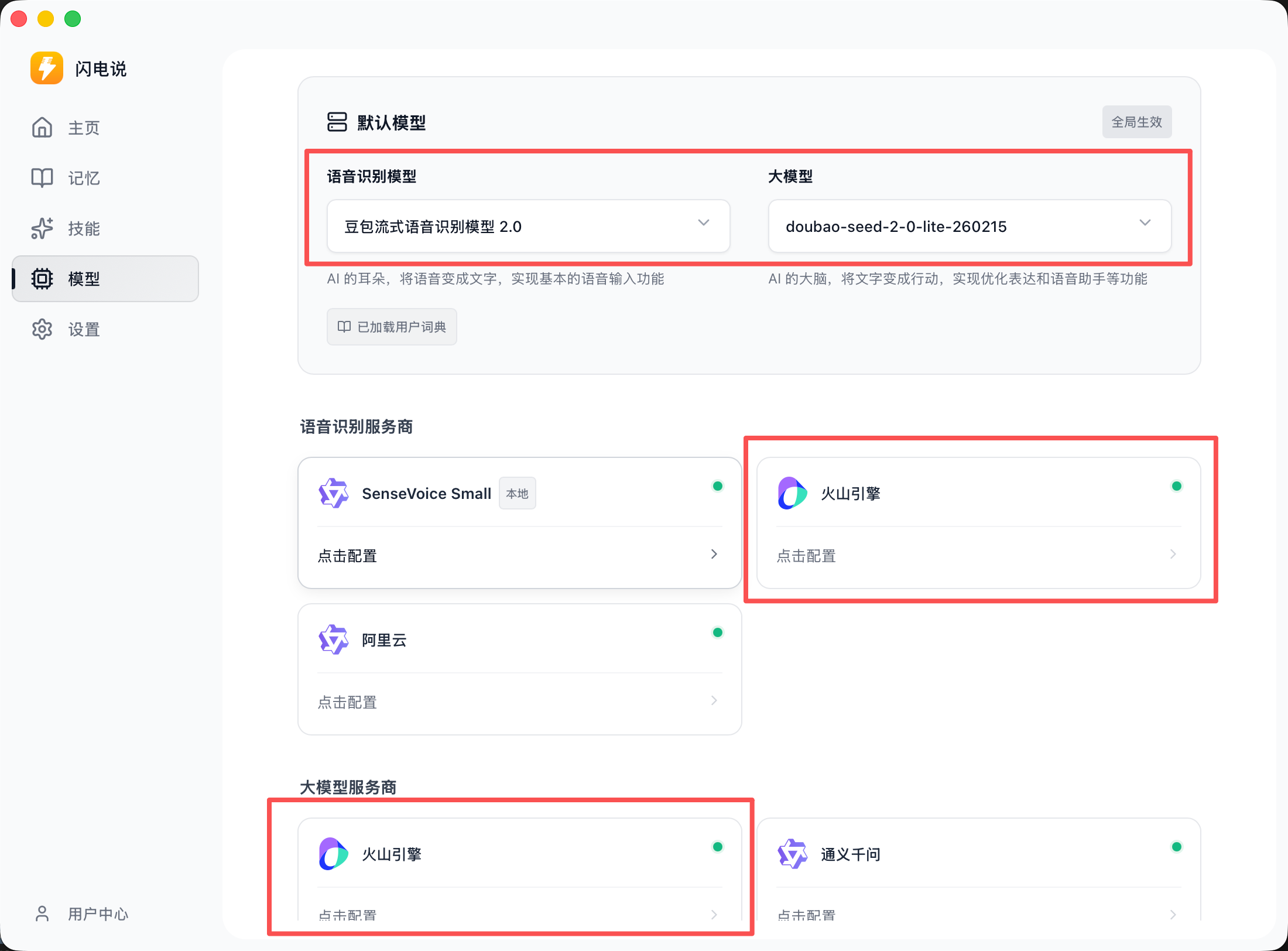The width and height of the screenshot is (1288, 951).
Task: Select the 模型 sidebar item
Action: click(105, 279)
